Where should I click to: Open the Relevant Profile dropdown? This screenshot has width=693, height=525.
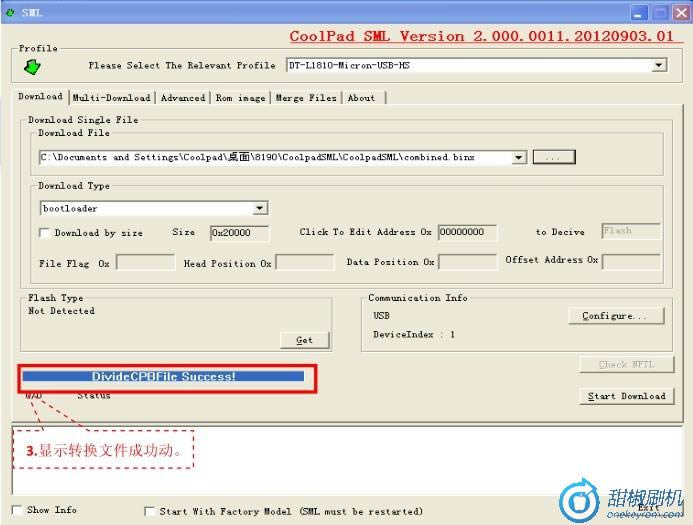point(658,66)
